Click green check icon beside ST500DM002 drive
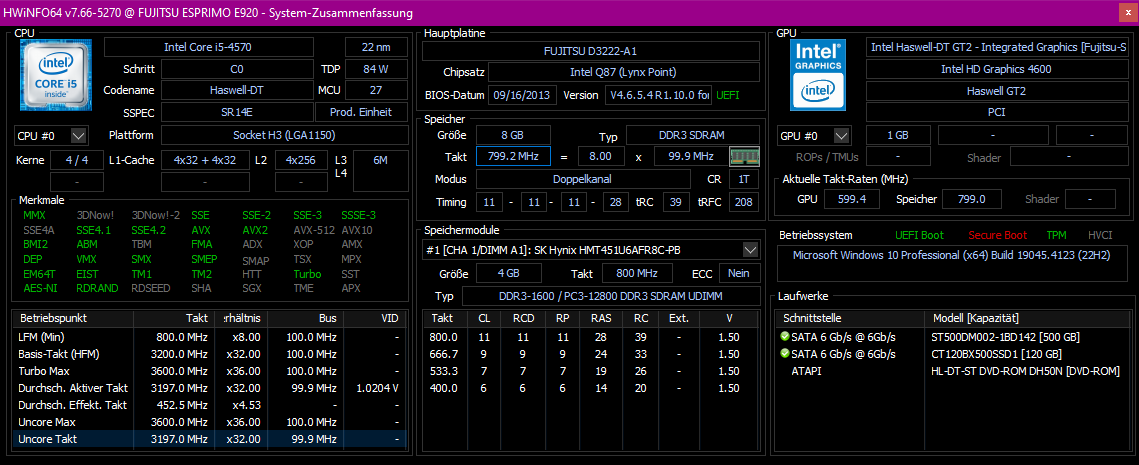1139x465 pixels. (x=784, y=337)
